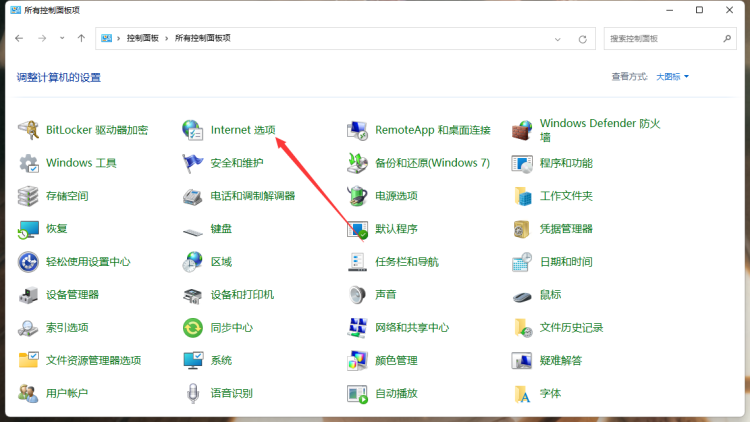Click the search magnifier icon
This screenshot has width=750, height=422.
tap(727, 39)
